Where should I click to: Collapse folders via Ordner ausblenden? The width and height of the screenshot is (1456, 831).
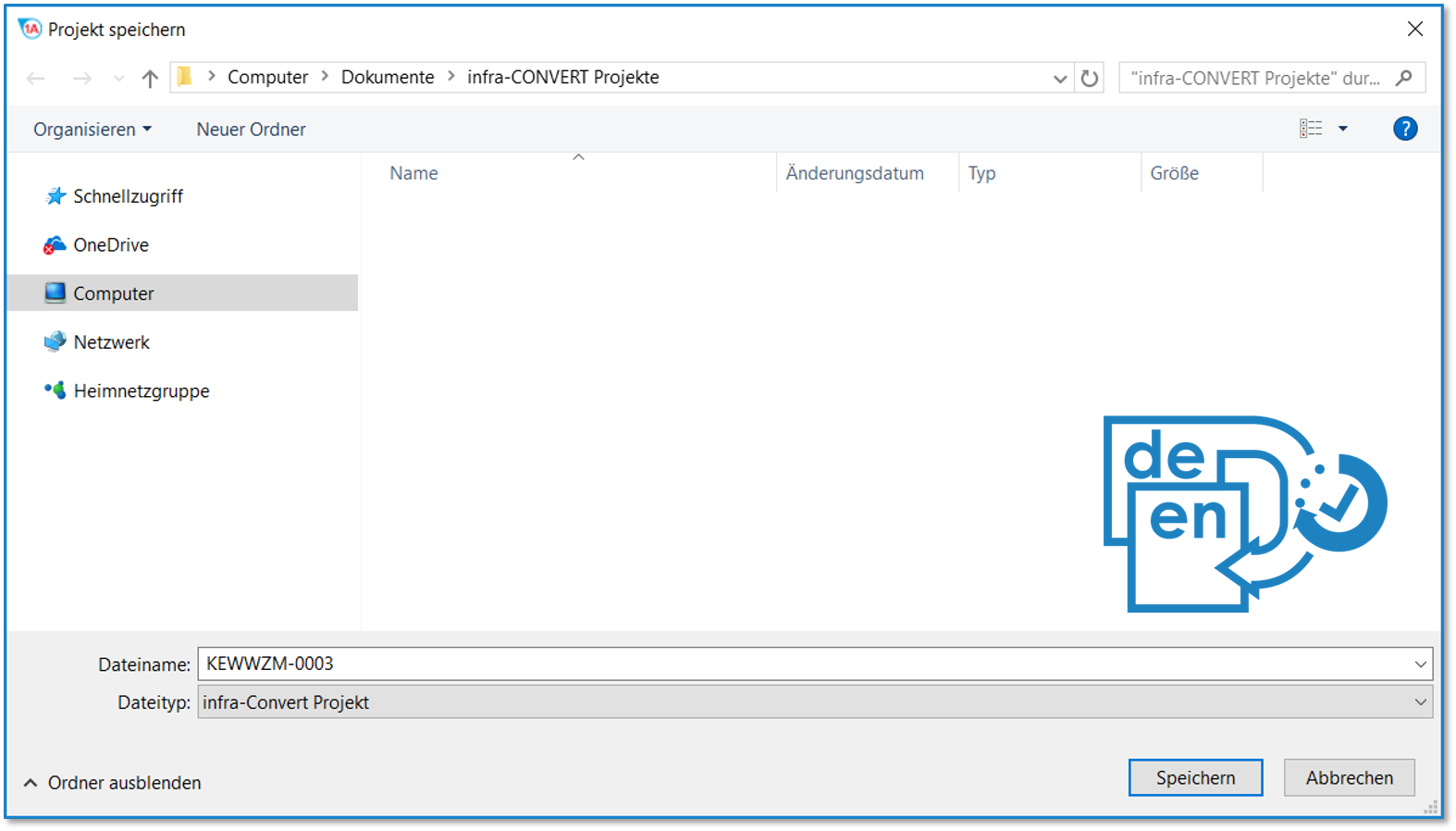pyautogui.click(x=112, y=783)
